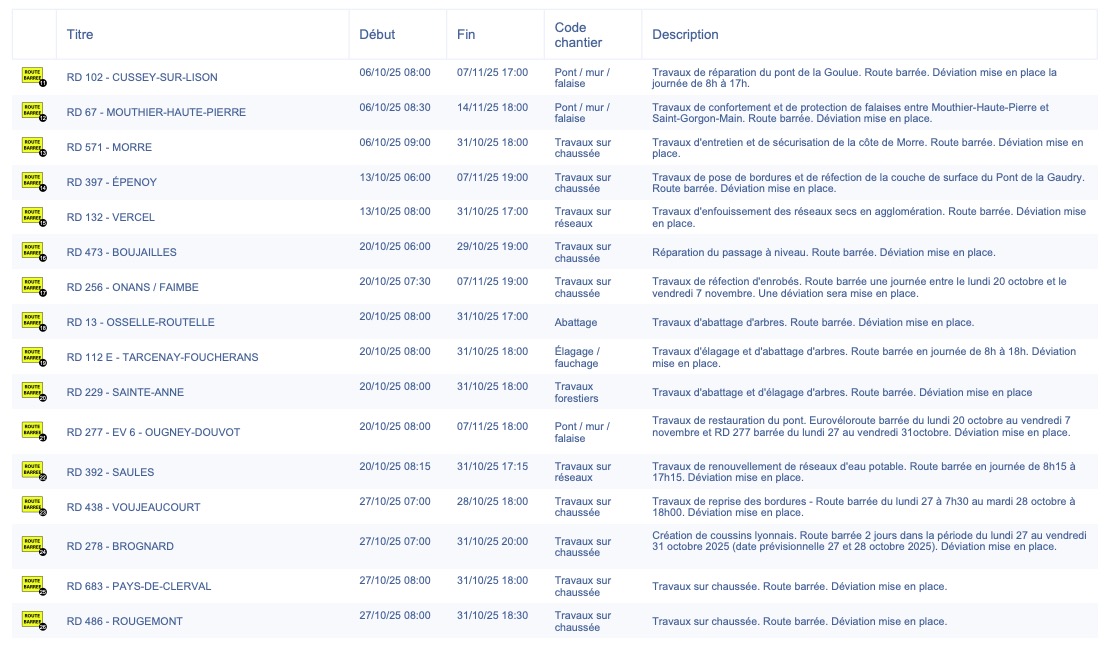Screen dimensions: 1112x658
Task: Click the Route Barrée icon for RD 397 - ÉPENOY
Action: pyautogui.click(x=33, y=182)
